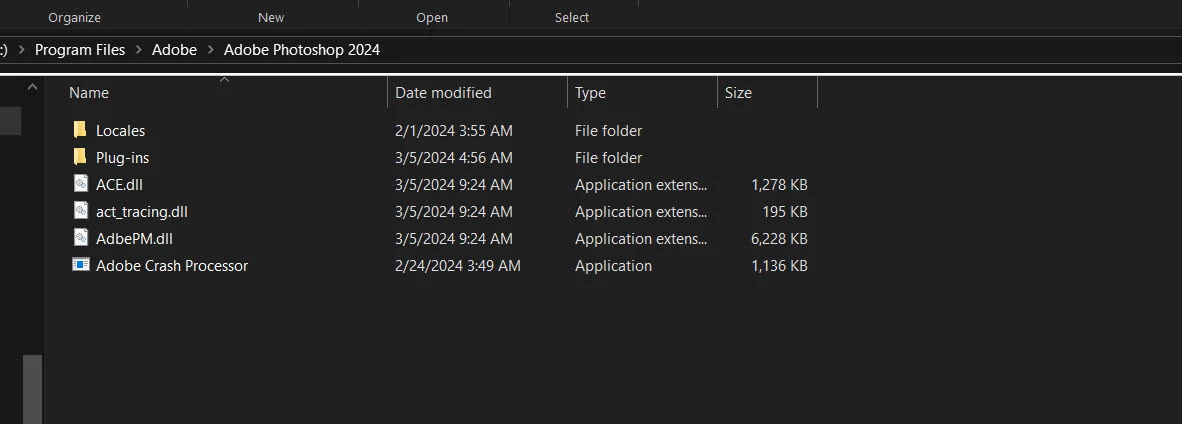Expand chevron before Program Files breadcrumb
This screenshot has height=424, width=1182.
[x=22, y=51]
